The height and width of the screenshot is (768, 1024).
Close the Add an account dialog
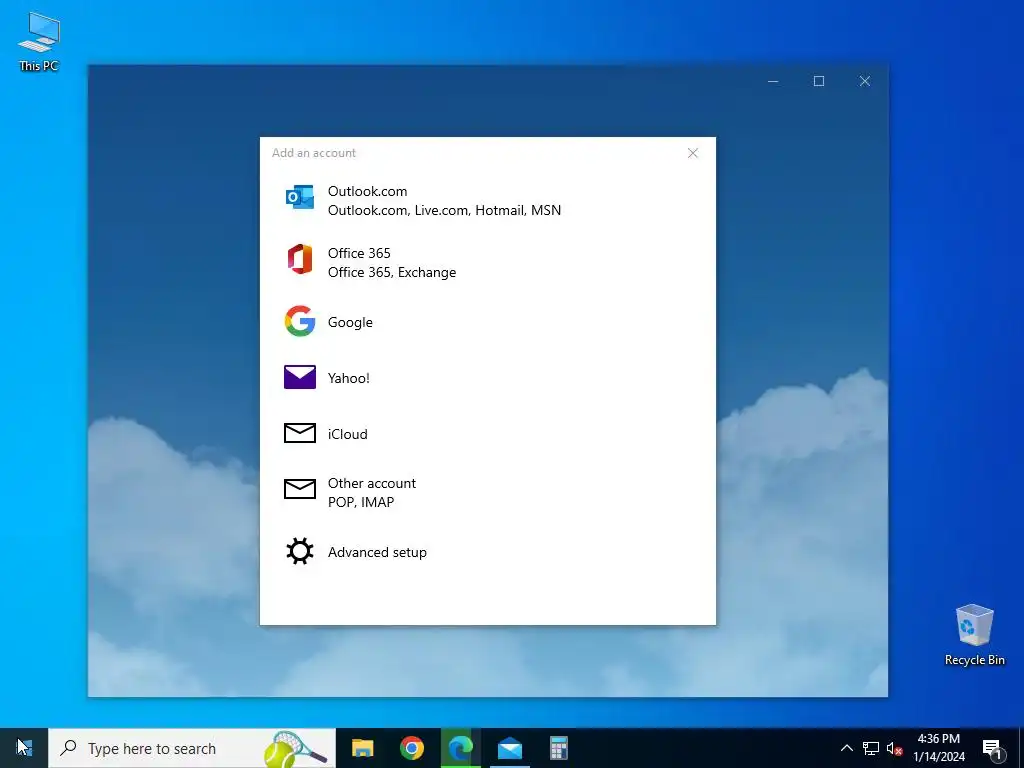[693, 153]
